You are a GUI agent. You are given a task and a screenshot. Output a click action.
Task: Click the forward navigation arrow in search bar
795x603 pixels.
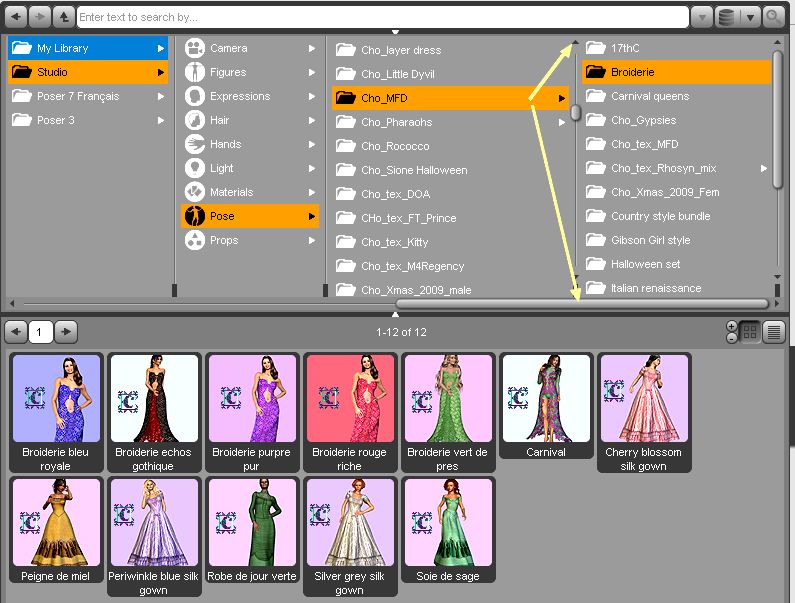click(x=40, y=17)
